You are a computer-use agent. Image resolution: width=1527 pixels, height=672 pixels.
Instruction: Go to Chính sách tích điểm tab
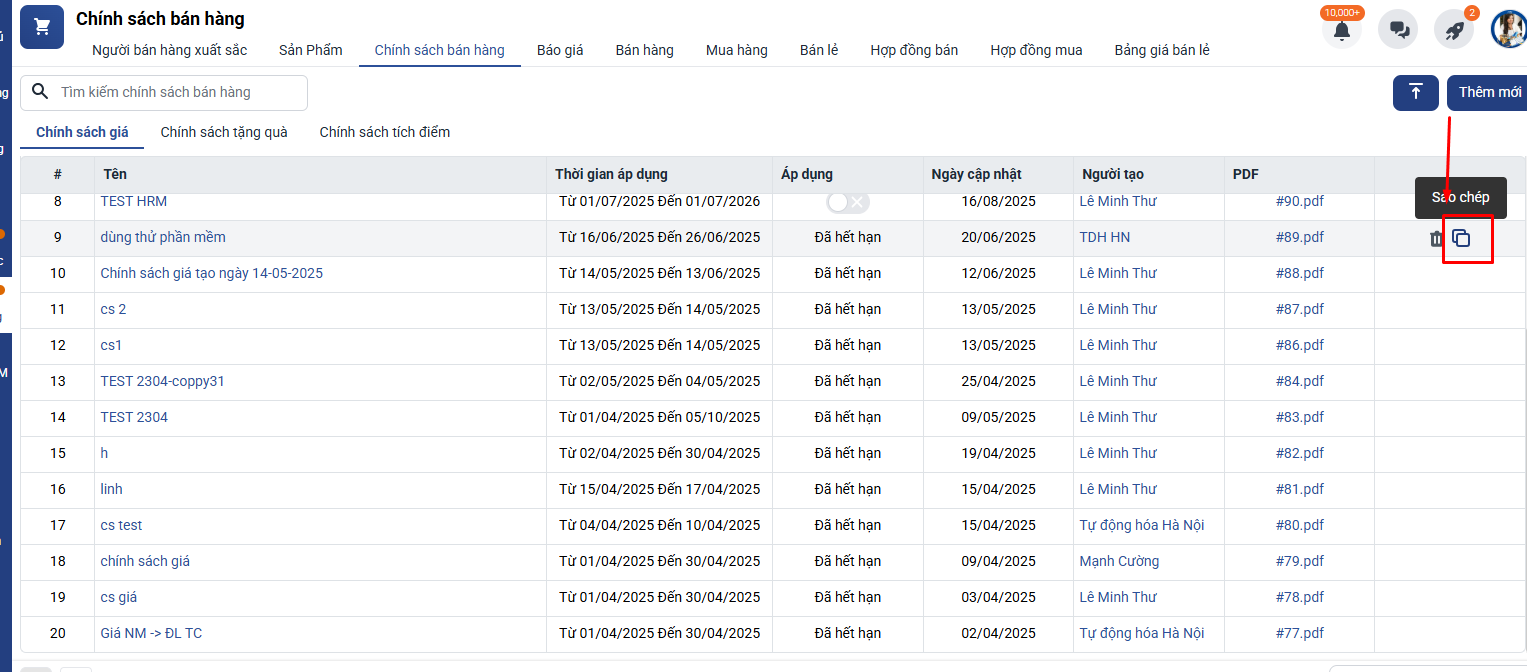click(x=384, y=132)
